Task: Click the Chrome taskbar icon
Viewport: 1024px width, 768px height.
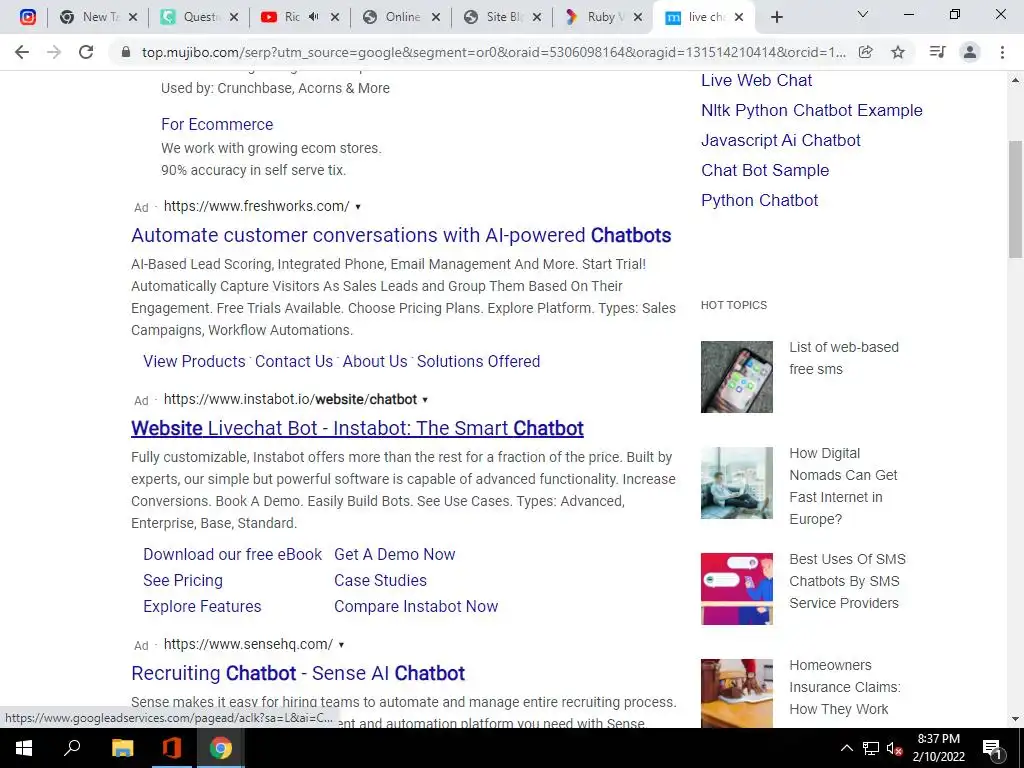Action: coord(221,748)
